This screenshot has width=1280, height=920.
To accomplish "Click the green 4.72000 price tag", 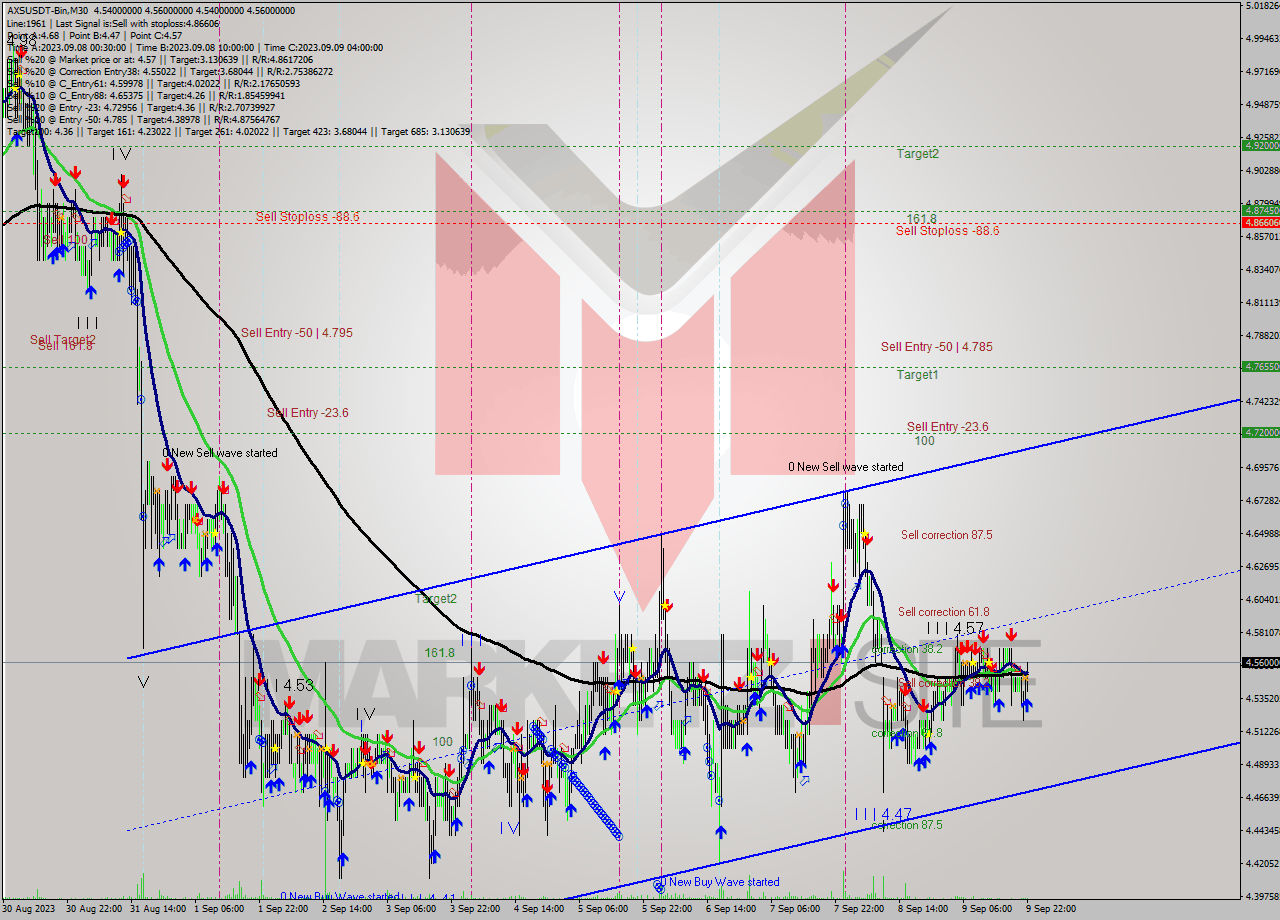I will point(1260,432).
